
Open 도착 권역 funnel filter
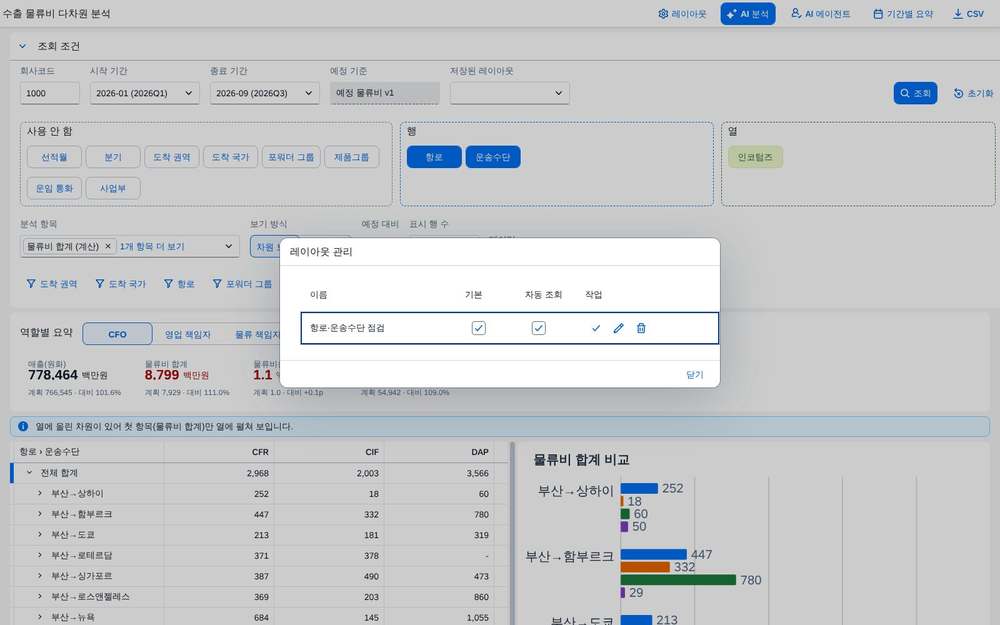pyautogui.click(x=51, y=284)
